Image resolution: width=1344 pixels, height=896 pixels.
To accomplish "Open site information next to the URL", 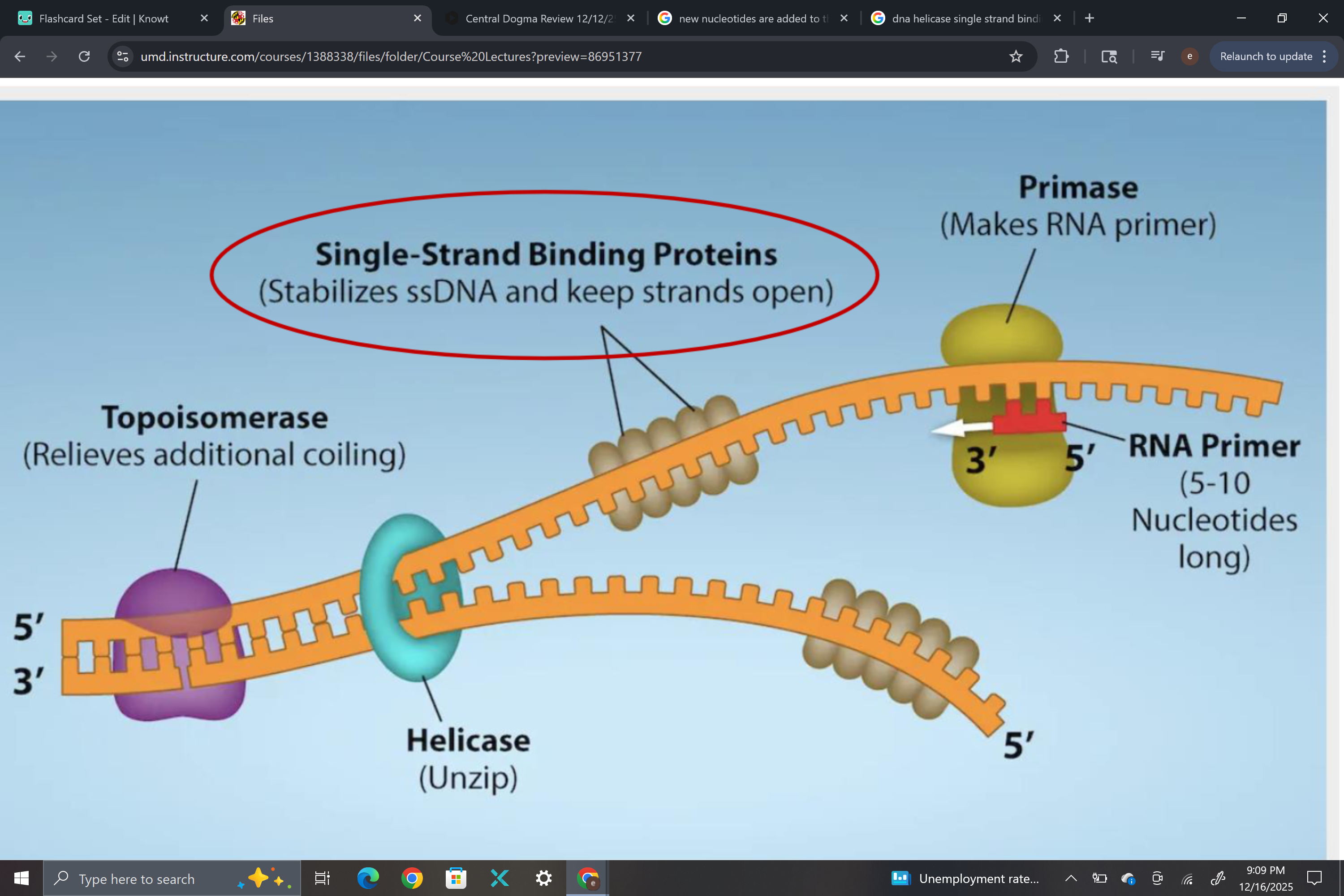I will click(122, 56).
